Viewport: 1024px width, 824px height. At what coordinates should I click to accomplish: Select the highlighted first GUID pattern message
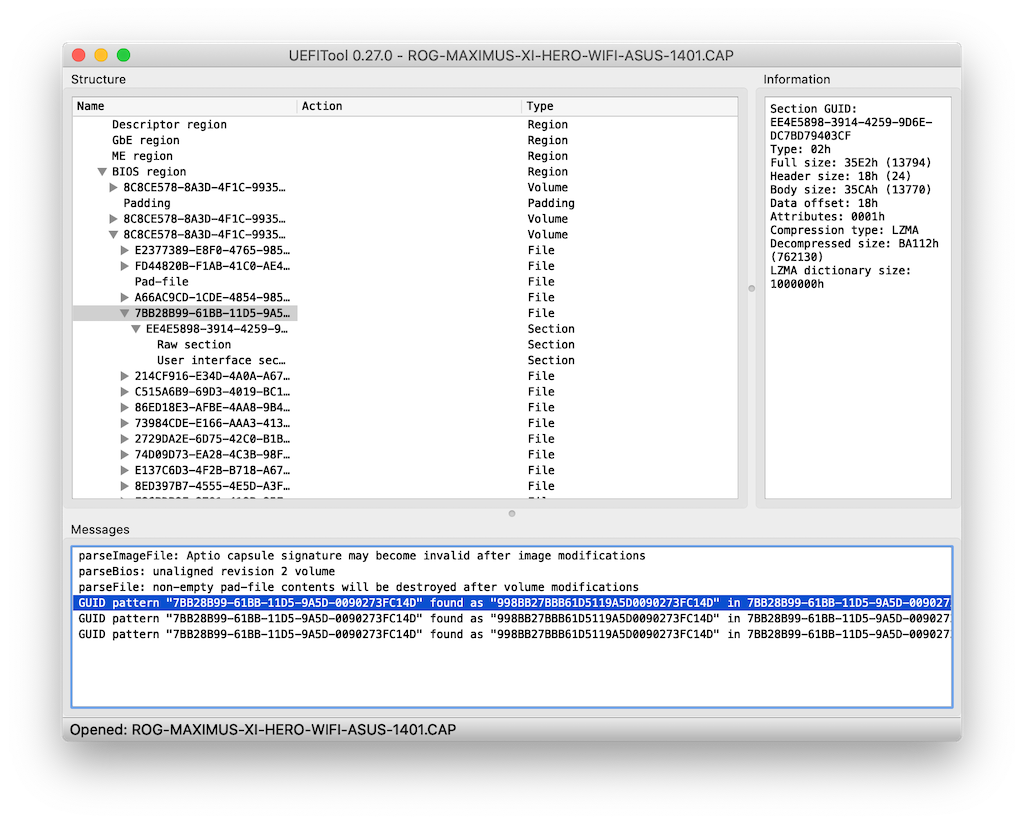tap(512, 603)
